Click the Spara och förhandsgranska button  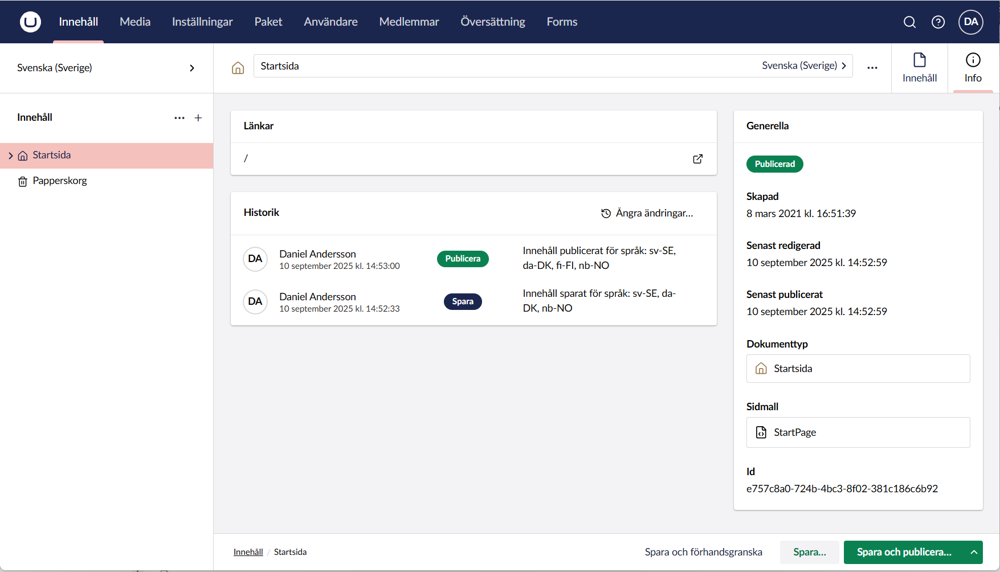[x=703, y=552]
